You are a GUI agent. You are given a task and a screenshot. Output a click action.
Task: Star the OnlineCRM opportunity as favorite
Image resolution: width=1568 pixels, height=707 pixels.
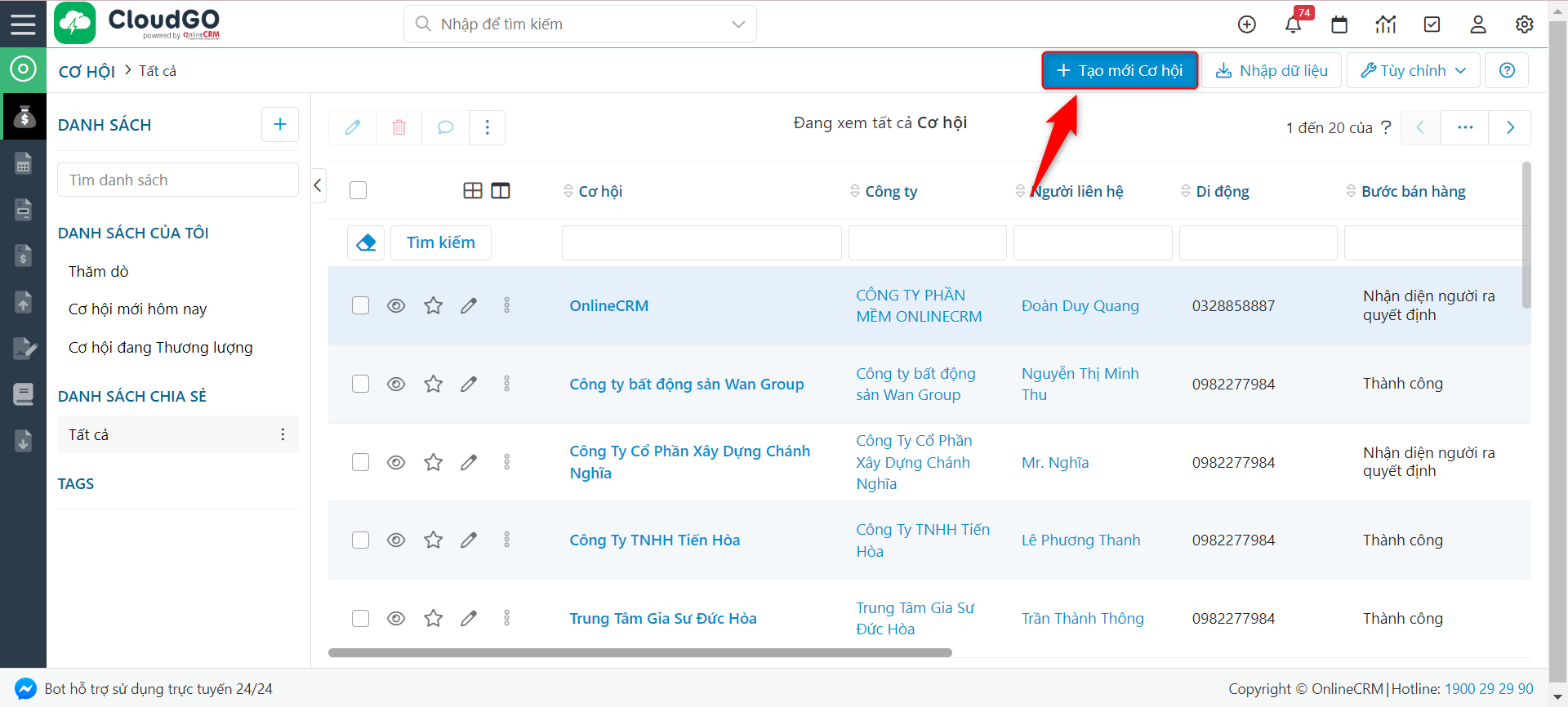[433, 305]
